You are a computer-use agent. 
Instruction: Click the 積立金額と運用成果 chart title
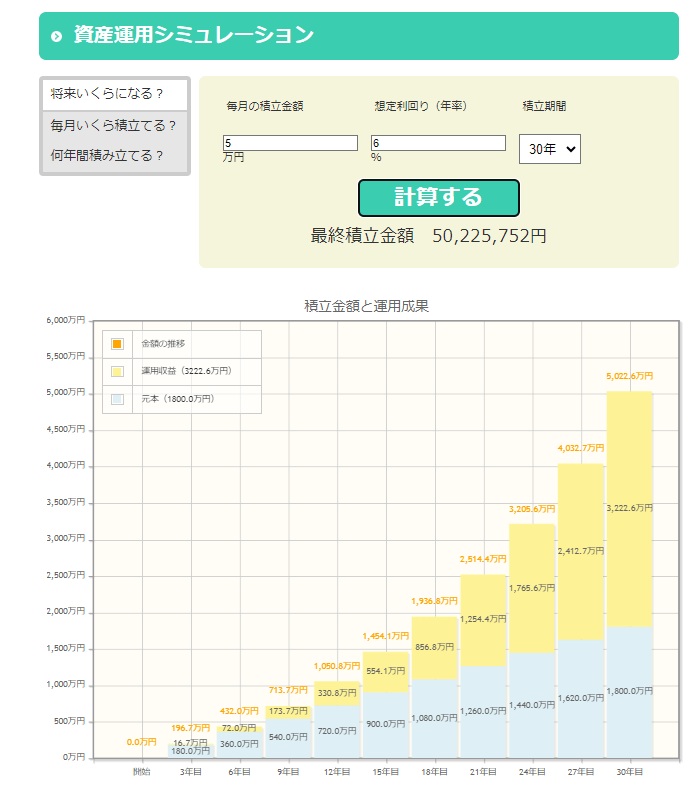[367, 306]
